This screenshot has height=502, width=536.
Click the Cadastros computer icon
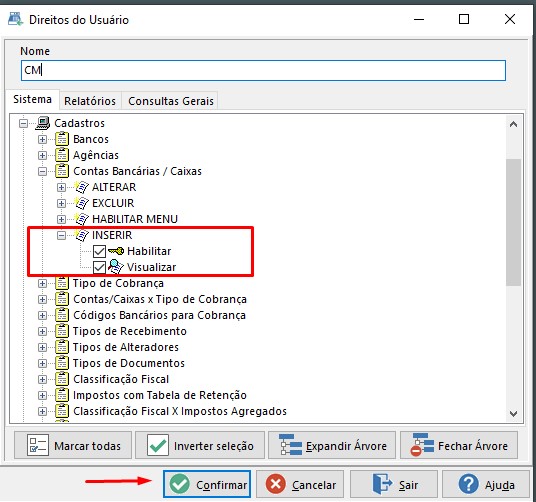pos(43,123)
